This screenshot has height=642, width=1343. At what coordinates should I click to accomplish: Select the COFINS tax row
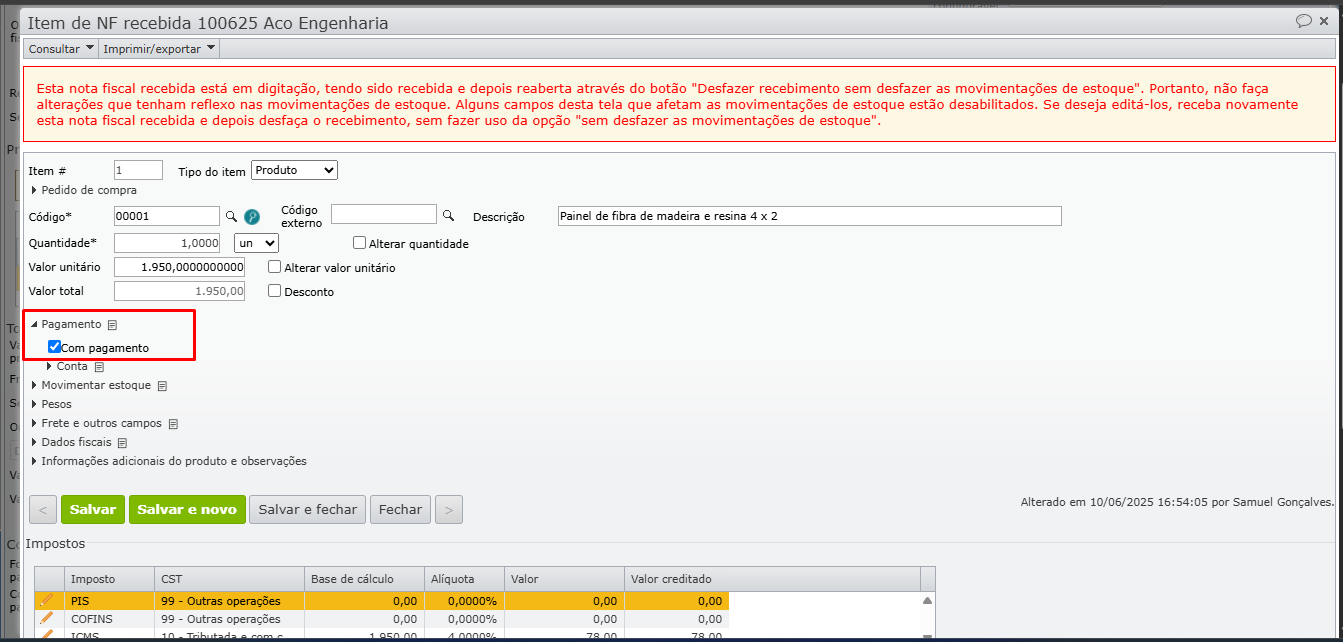point(382,619)
